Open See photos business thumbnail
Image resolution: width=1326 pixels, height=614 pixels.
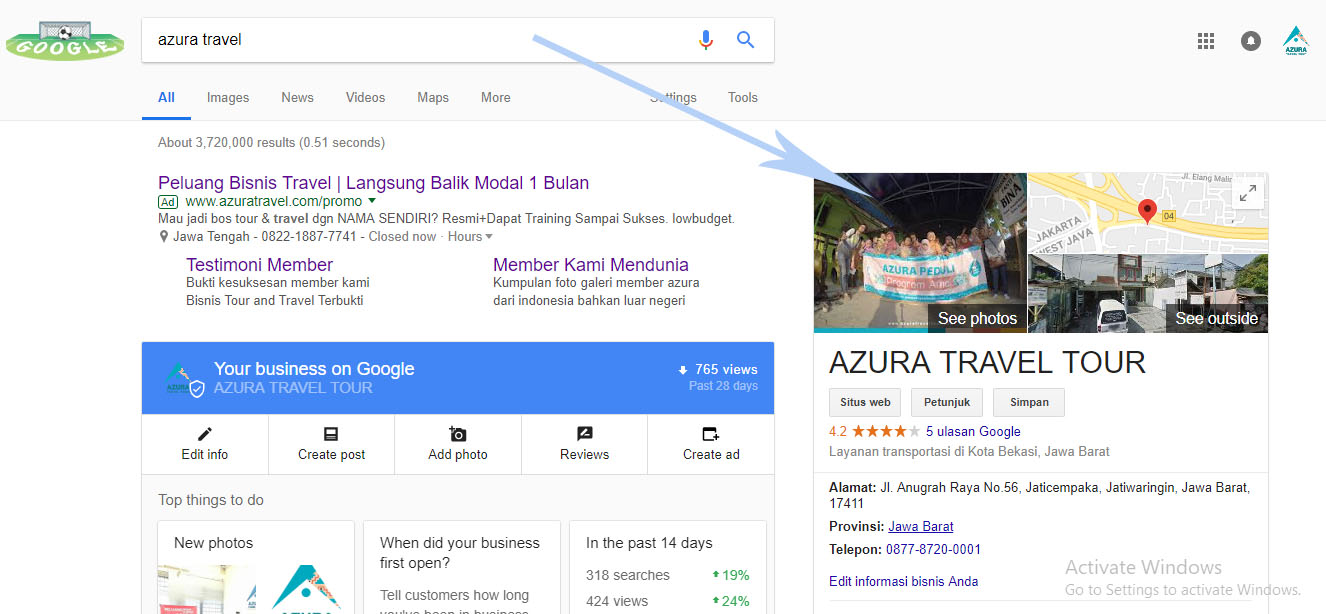pos(920,253)
